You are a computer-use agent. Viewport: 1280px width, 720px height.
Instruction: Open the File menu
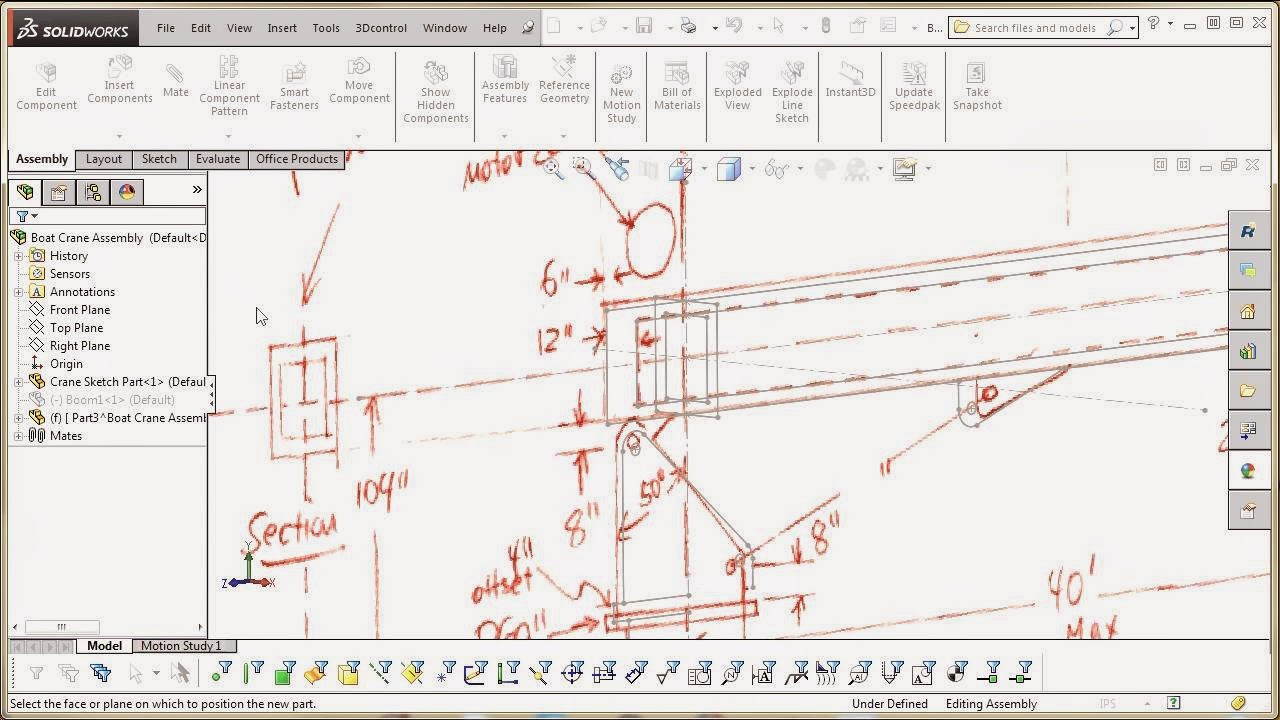click(x=165, y=28)
